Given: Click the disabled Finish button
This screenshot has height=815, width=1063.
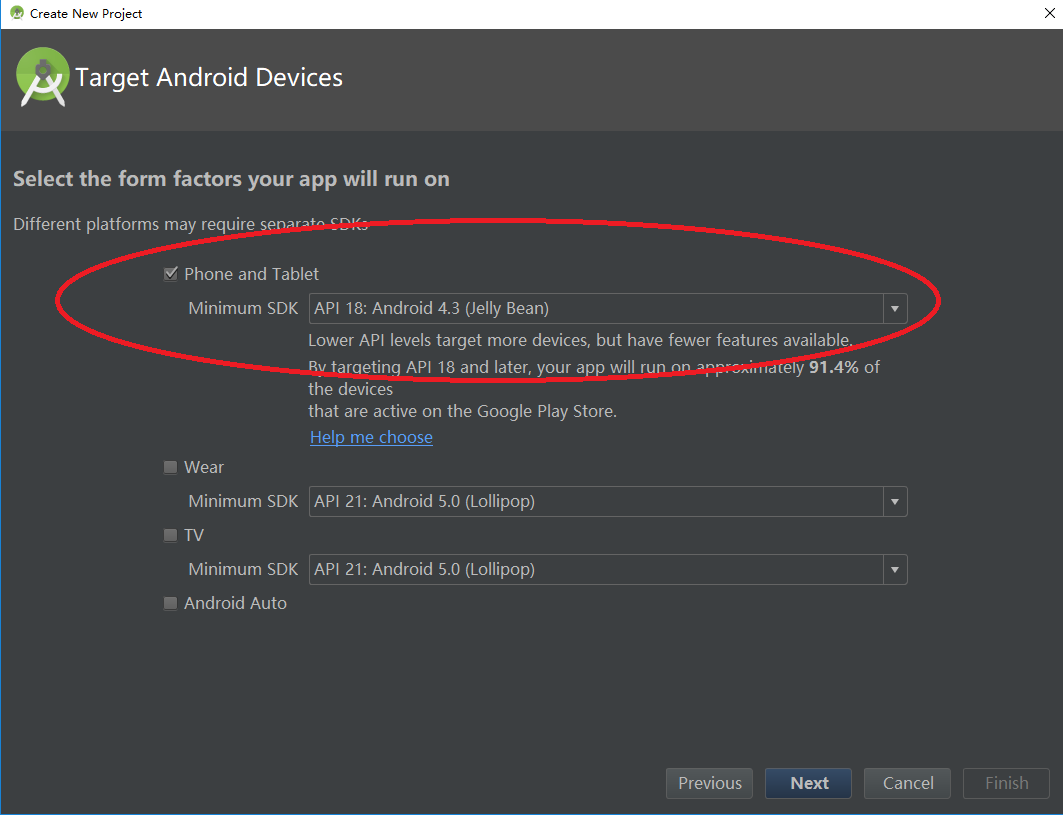Looking at the screenshot, I should pyautogui.click(x=1005, y=783).
